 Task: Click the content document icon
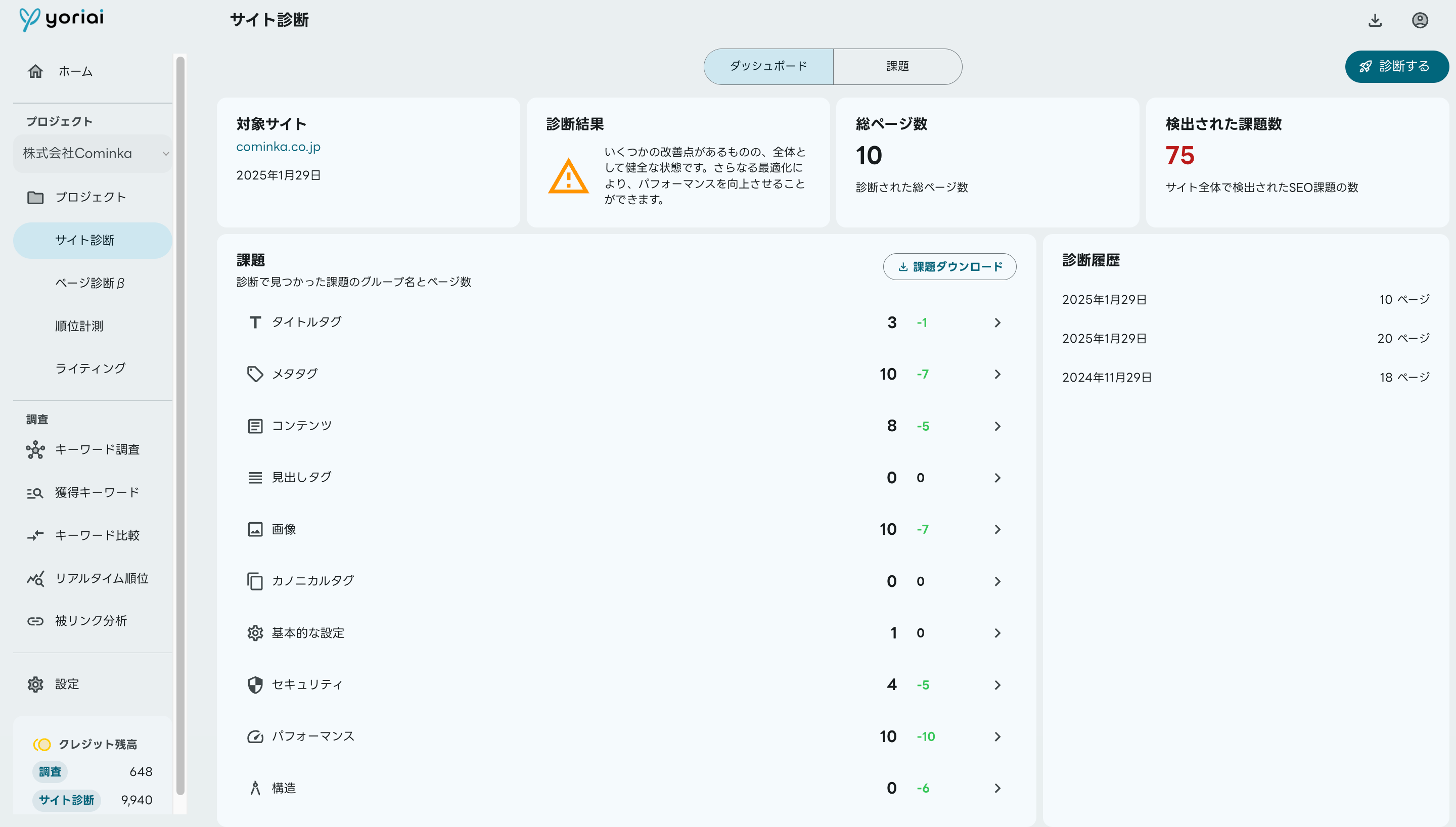tap(255, 426)
